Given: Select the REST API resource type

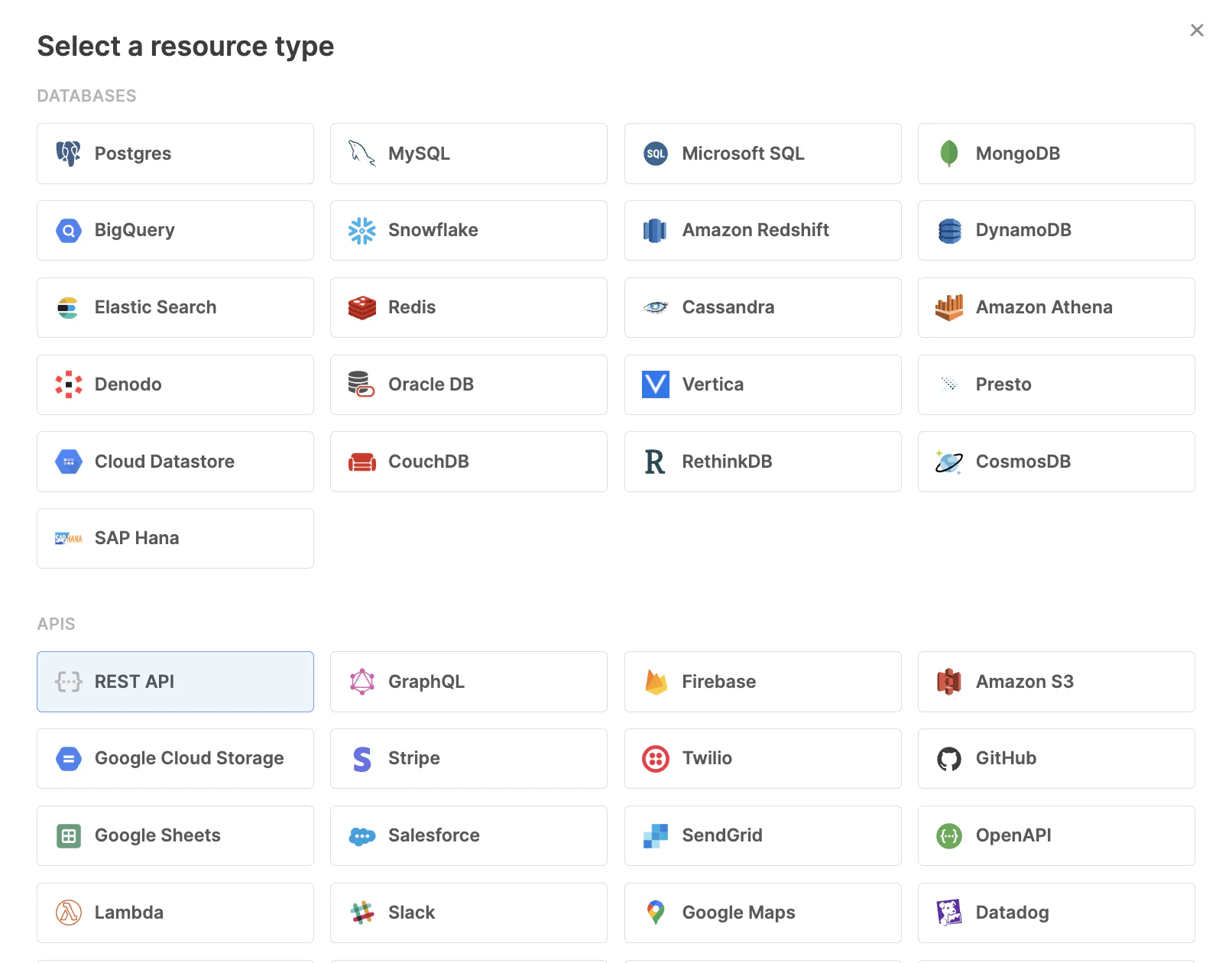Looking at the screenshot, I should point(175,682).
